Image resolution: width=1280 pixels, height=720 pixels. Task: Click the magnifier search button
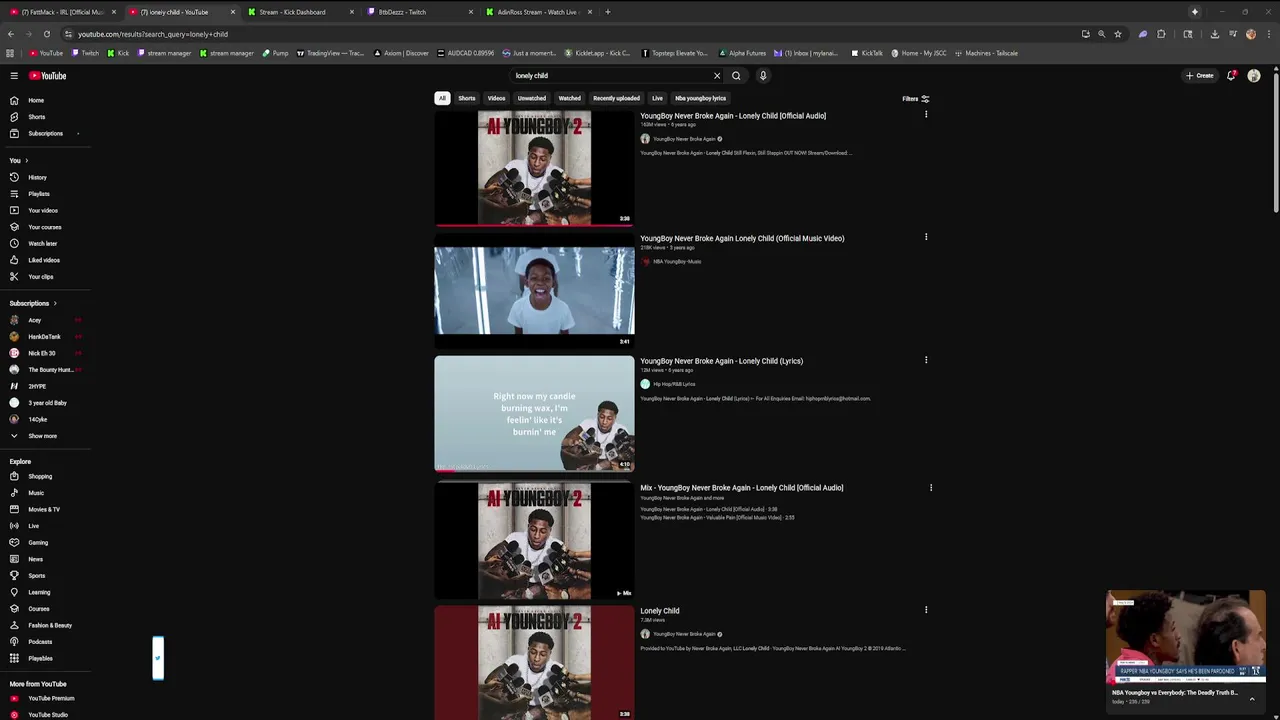(x=736, y=76)
